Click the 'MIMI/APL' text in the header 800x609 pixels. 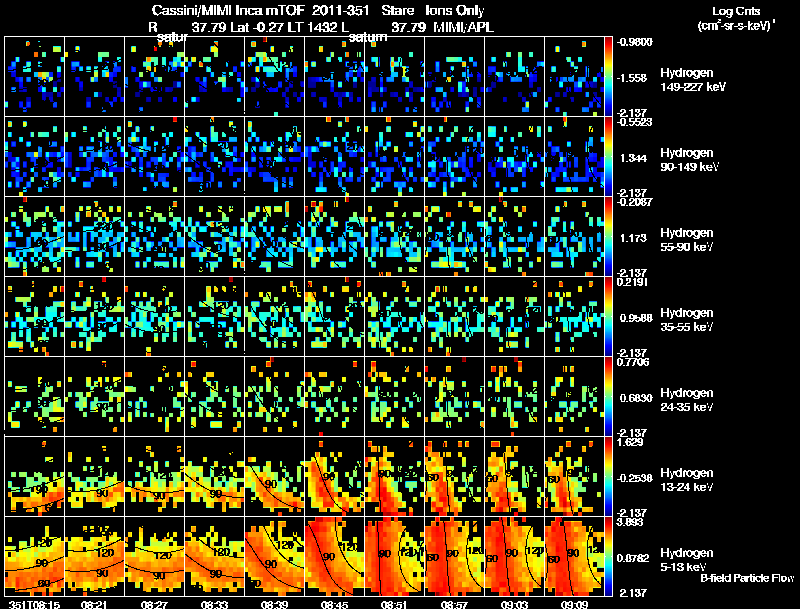(x=463, y=27)
